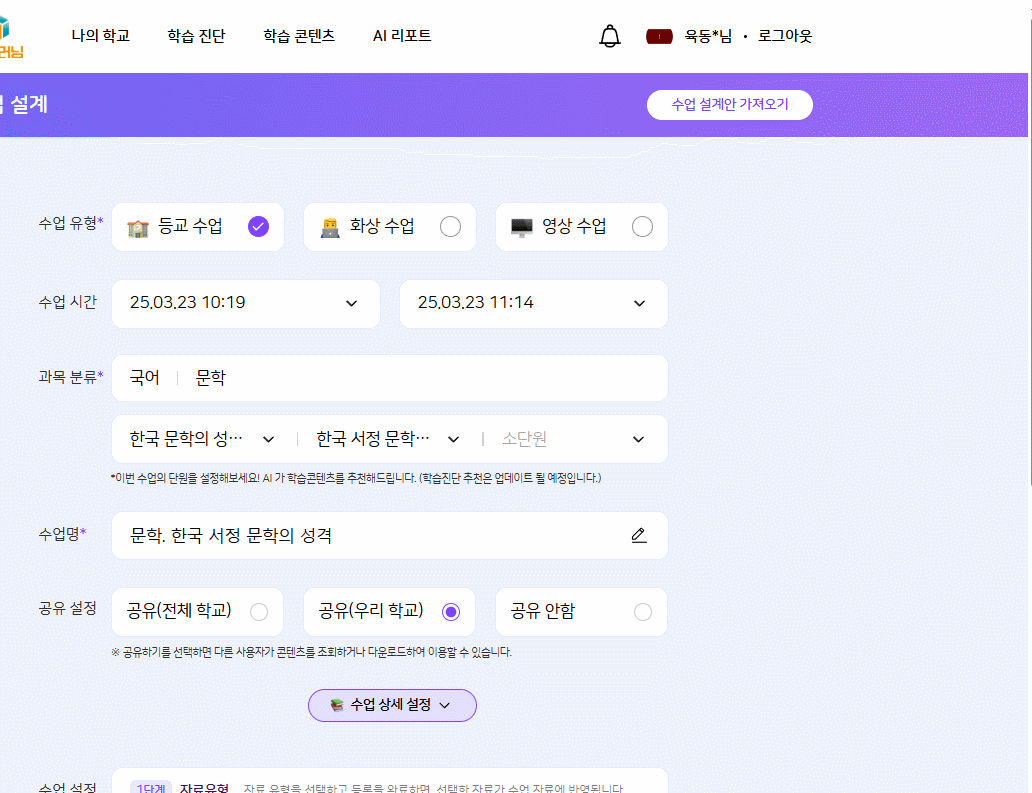Open the 나의 학교 menu

(x=101, y=36)
